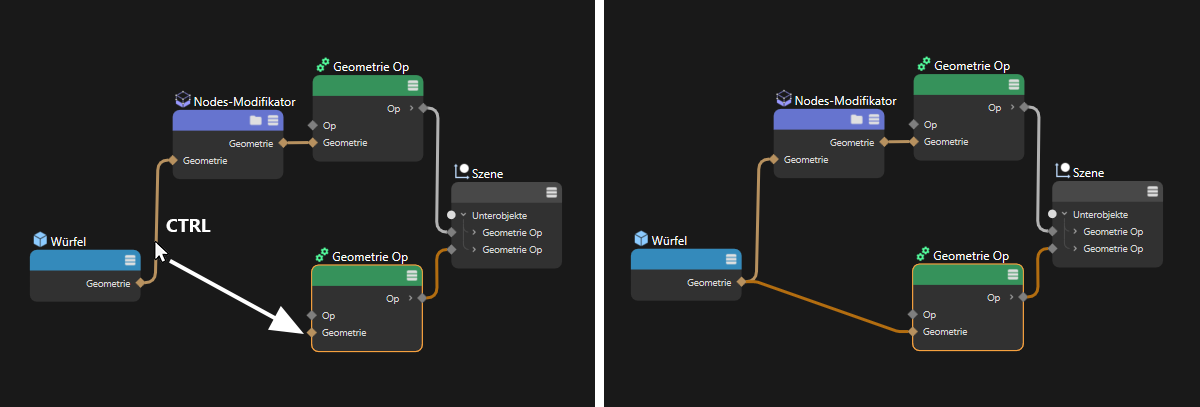Expand second Geometrie Op entry in right Szene node
1200x407 pixels.
tap(1076, 249)
